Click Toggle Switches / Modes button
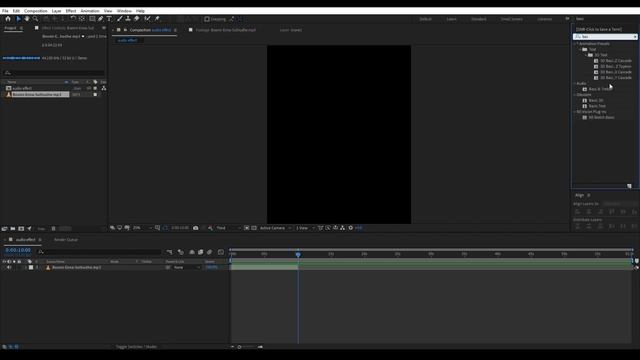This screenshot has height=360, width=640. pyautogui.click(x=136, y=347)
